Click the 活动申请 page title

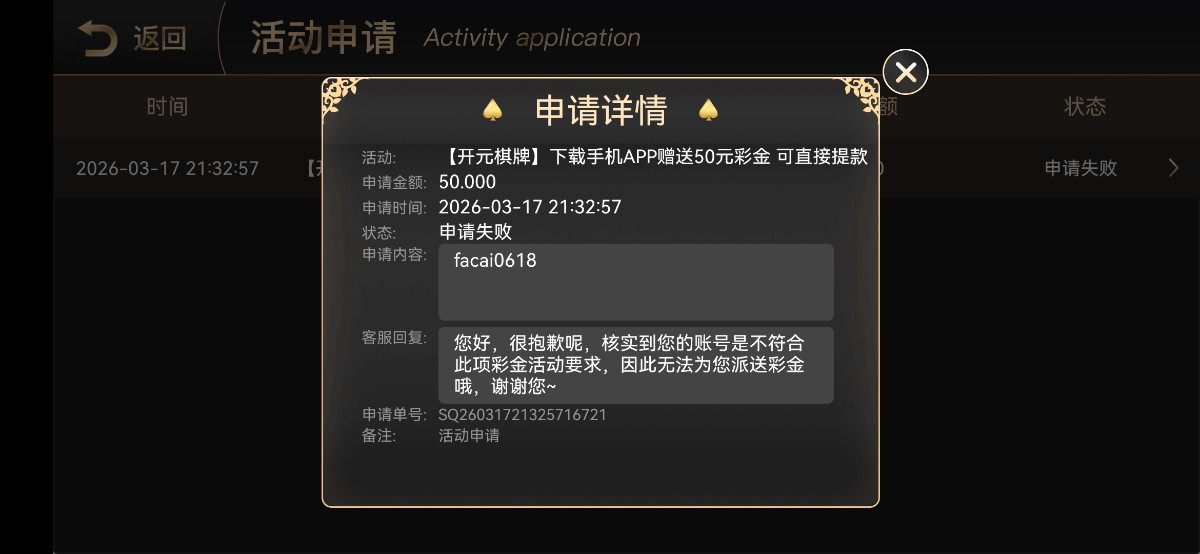pyautogui.click(x=323, y=38)
